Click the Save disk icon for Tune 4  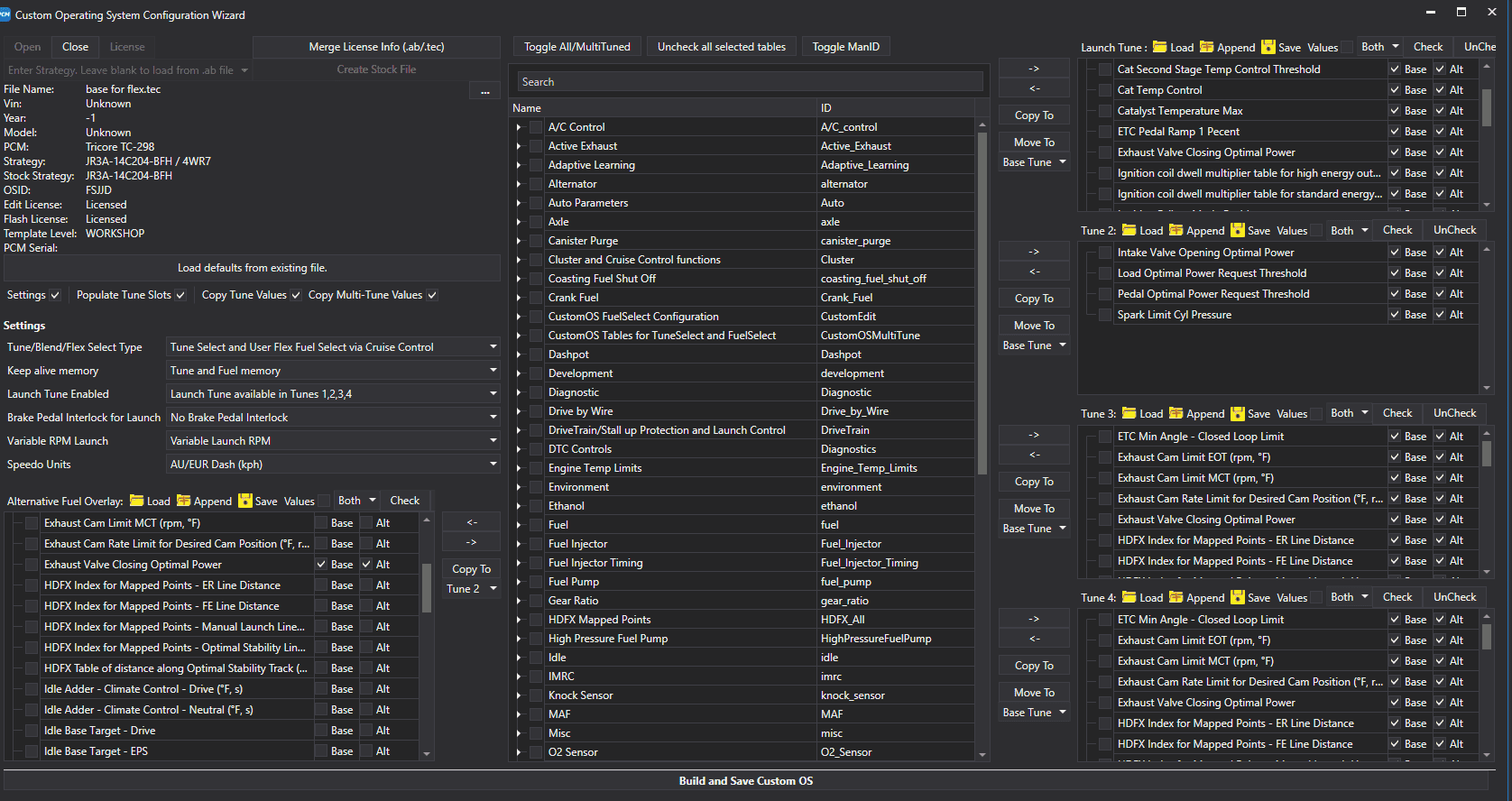point(1237,597)
